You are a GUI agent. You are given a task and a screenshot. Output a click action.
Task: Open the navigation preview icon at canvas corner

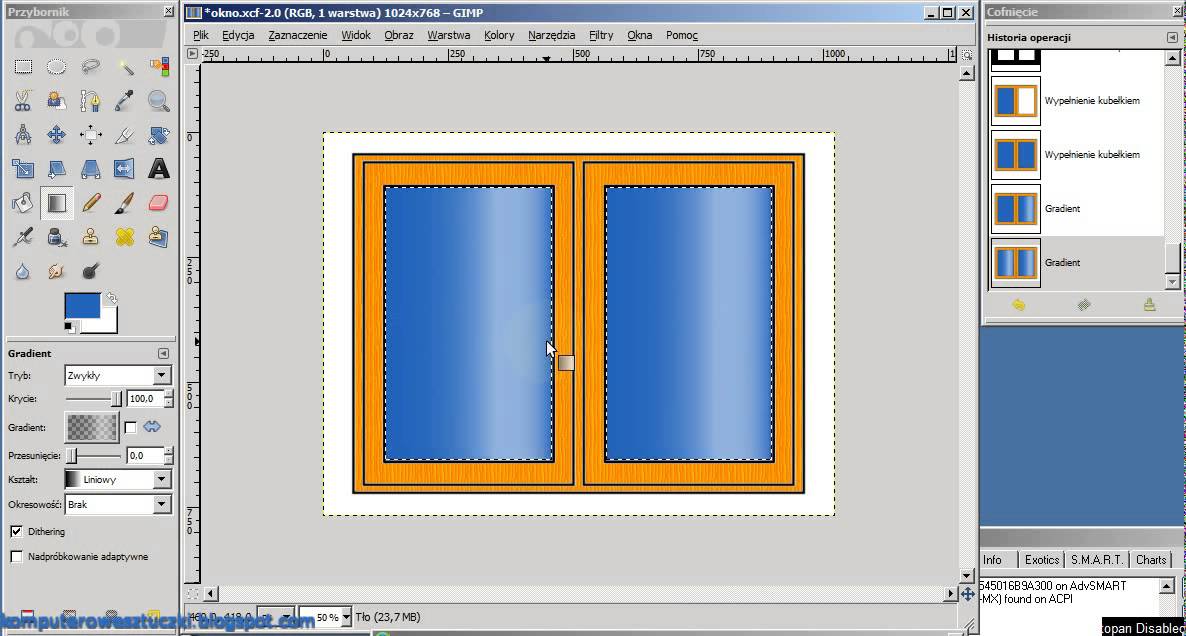point(967,594)
